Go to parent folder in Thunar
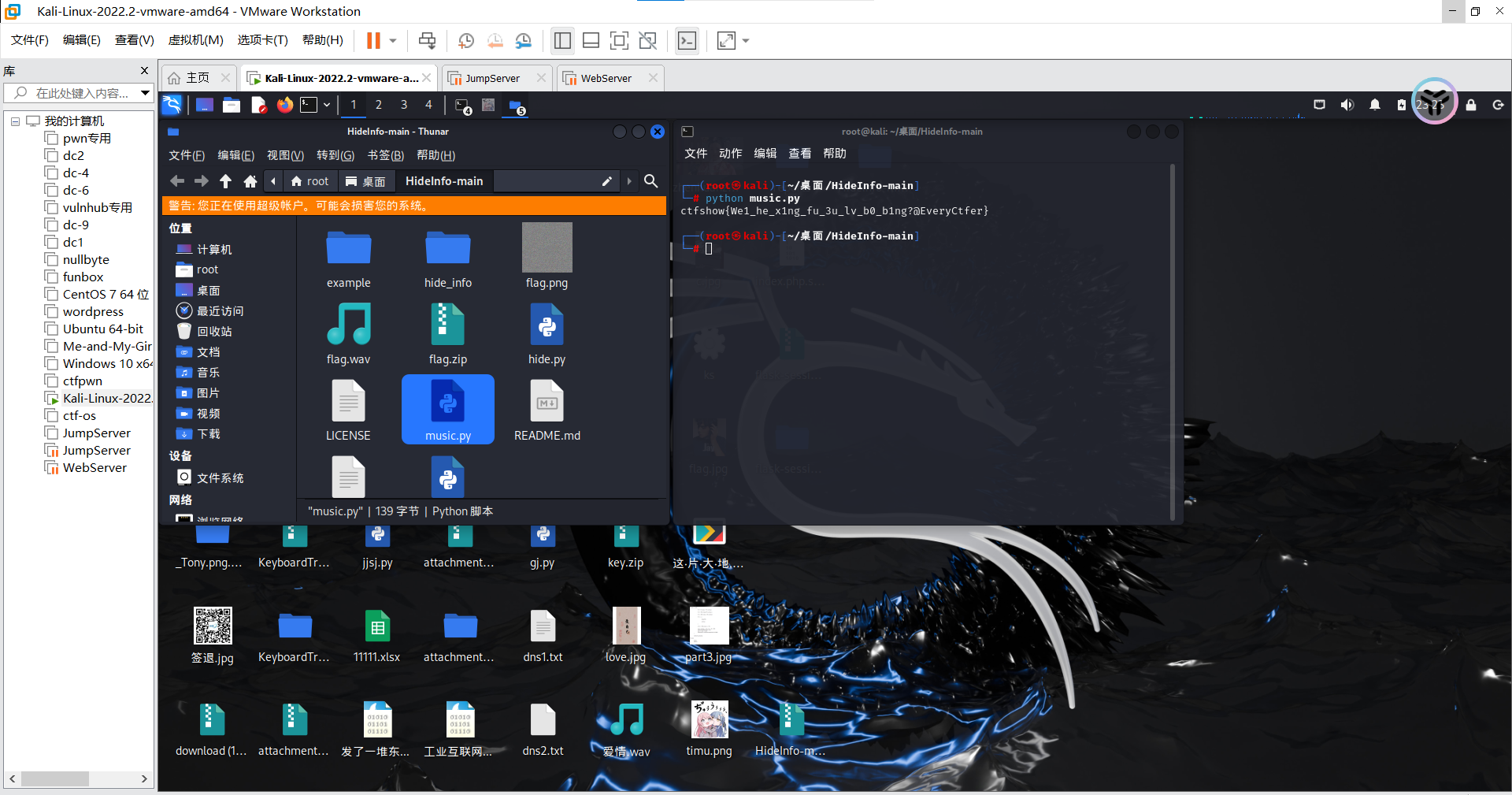This screenshot has height=795, width=1512. [226, 181]
